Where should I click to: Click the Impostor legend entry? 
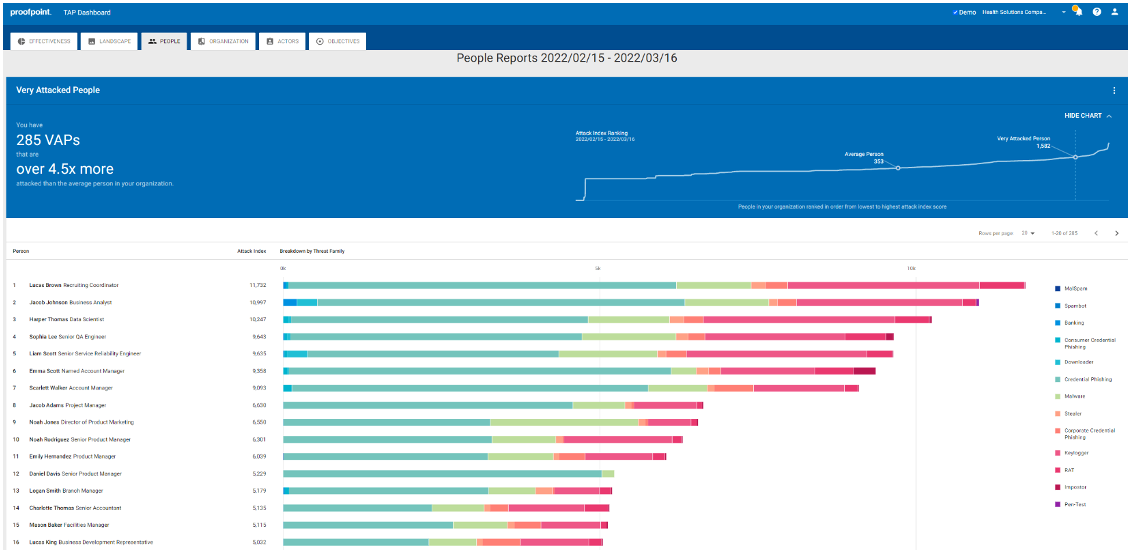point(1070,488)
